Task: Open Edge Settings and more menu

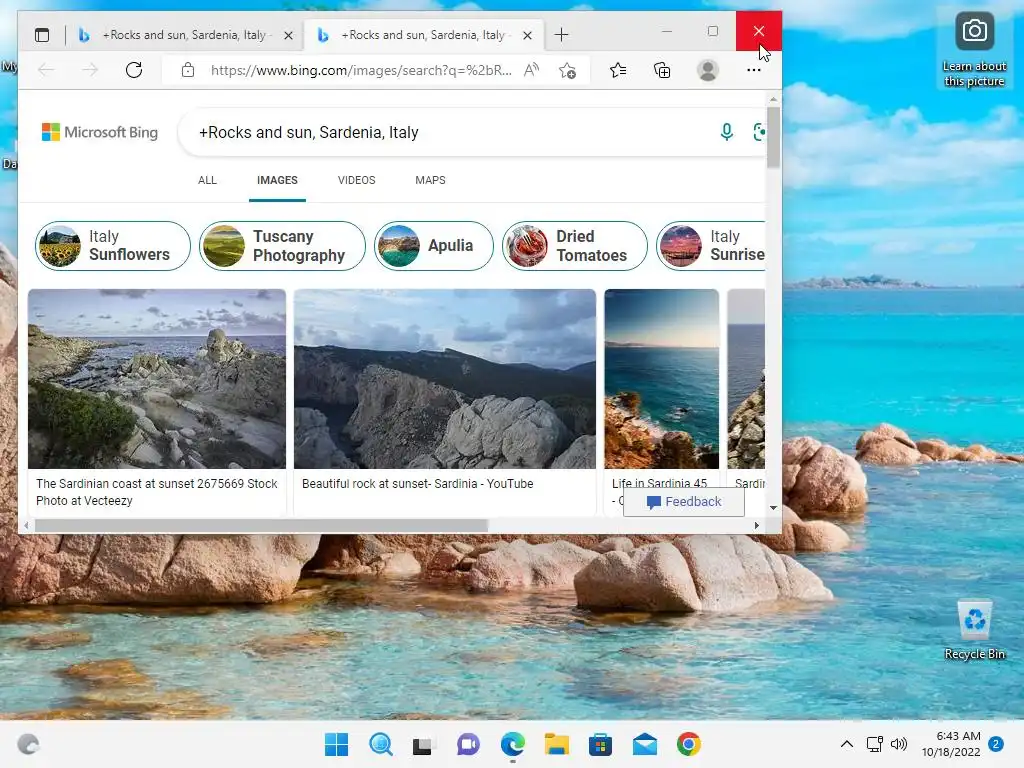Action: [x=754, y=70]
